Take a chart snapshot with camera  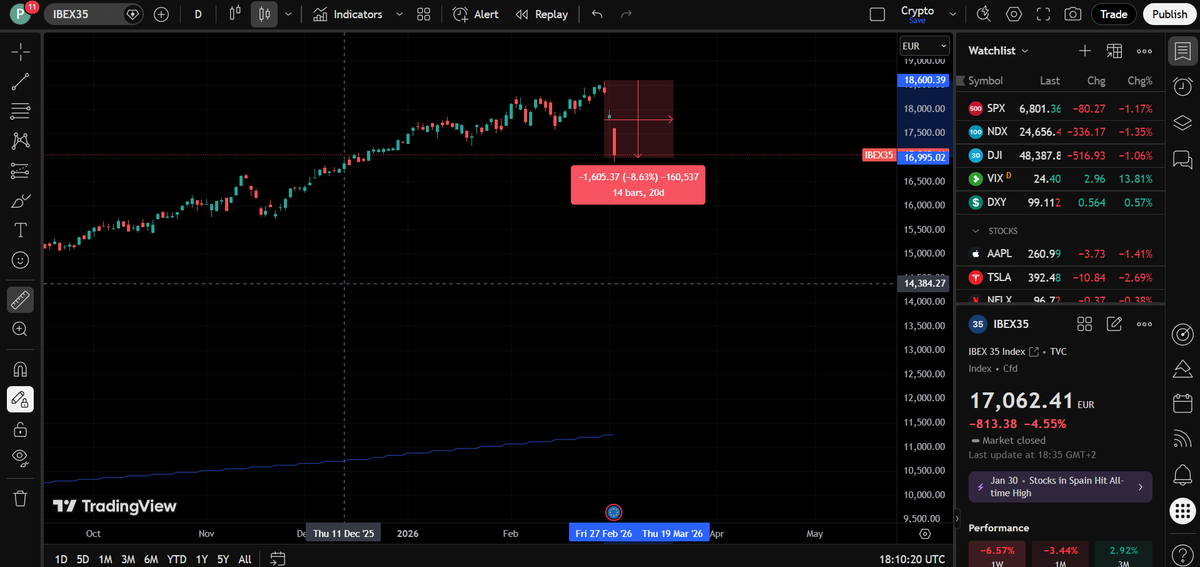point(1073,14)
